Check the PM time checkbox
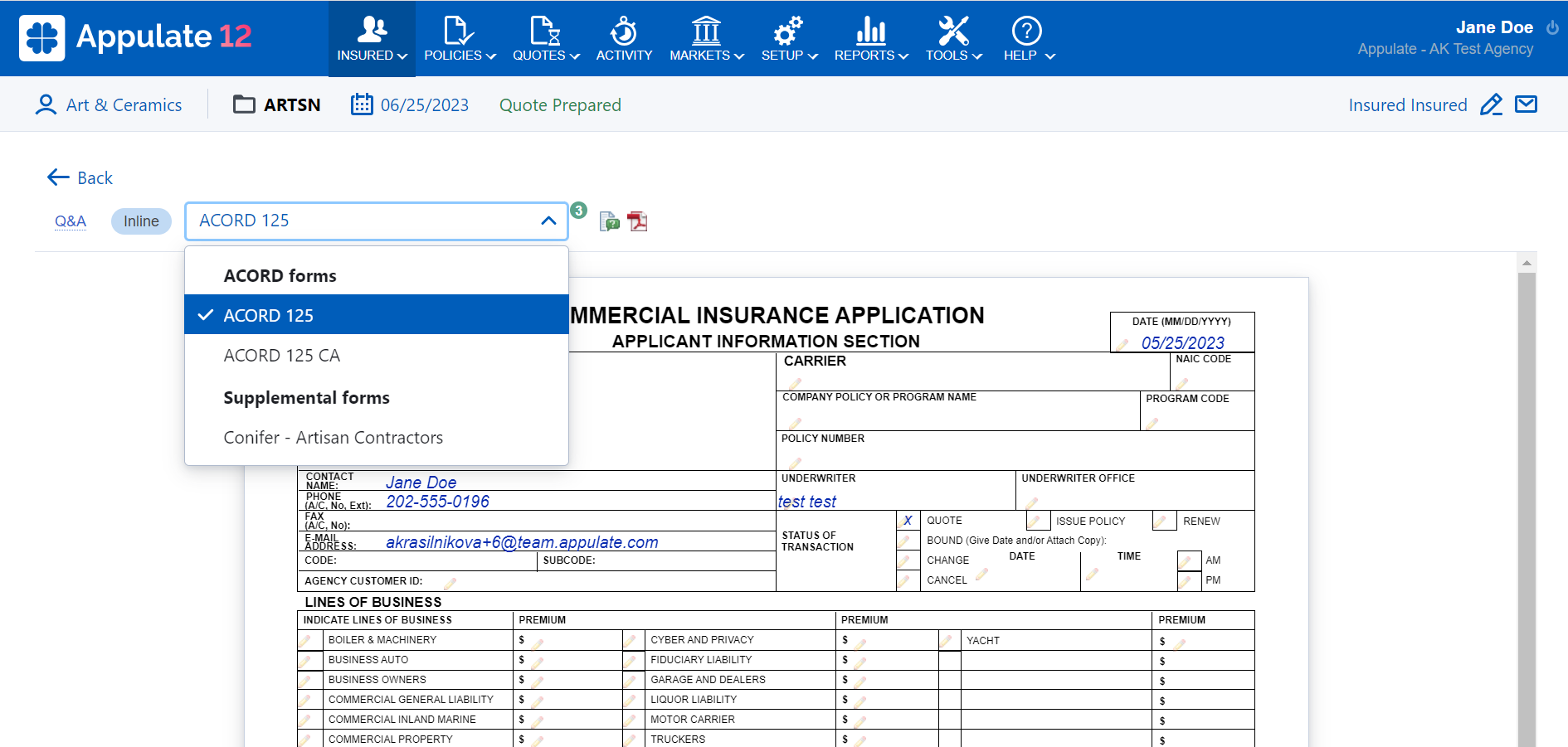This screenshot has height=747, width=1568. pos(1189,580)
